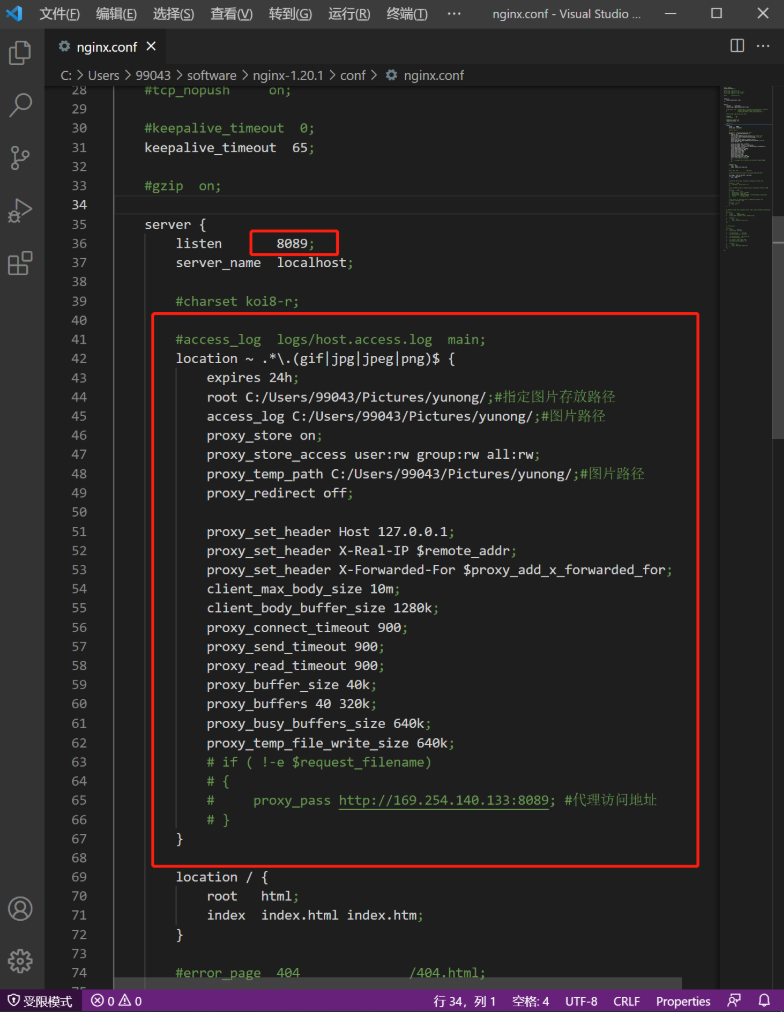The width and height of the screenshot is (784, 1013).
Task: Click 'proxy_store on;' line
Action: [264, 435]
